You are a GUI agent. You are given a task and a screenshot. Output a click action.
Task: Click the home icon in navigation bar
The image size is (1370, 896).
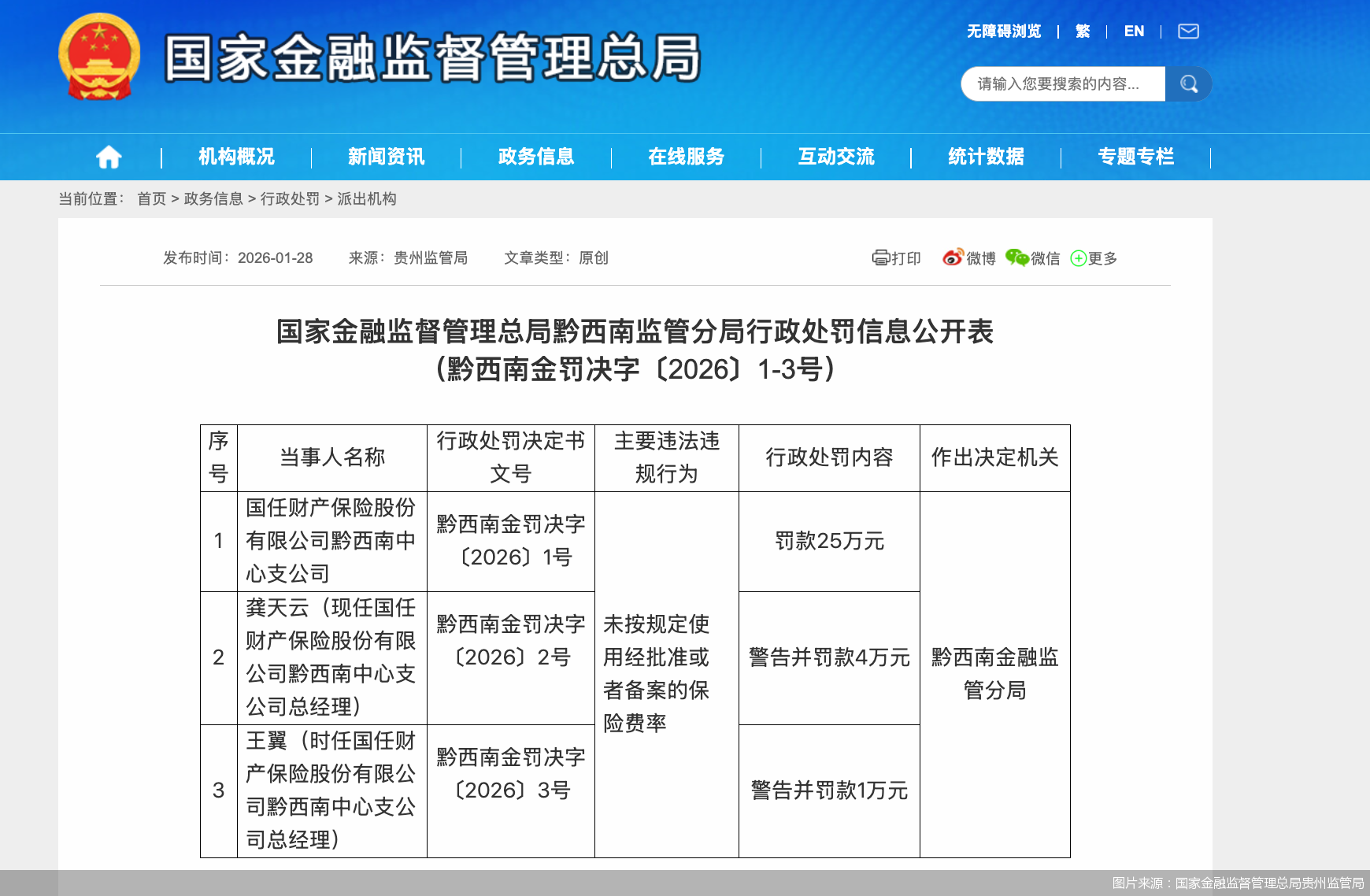coord(109,157)
